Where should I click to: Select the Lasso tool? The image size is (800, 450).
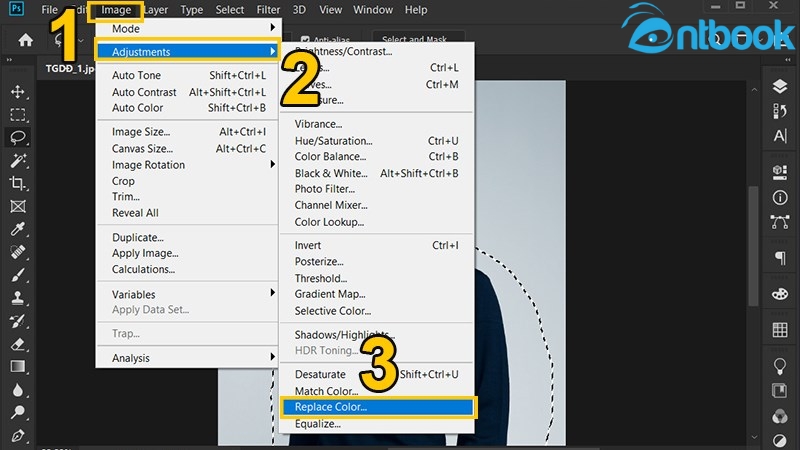coord(18,137)
